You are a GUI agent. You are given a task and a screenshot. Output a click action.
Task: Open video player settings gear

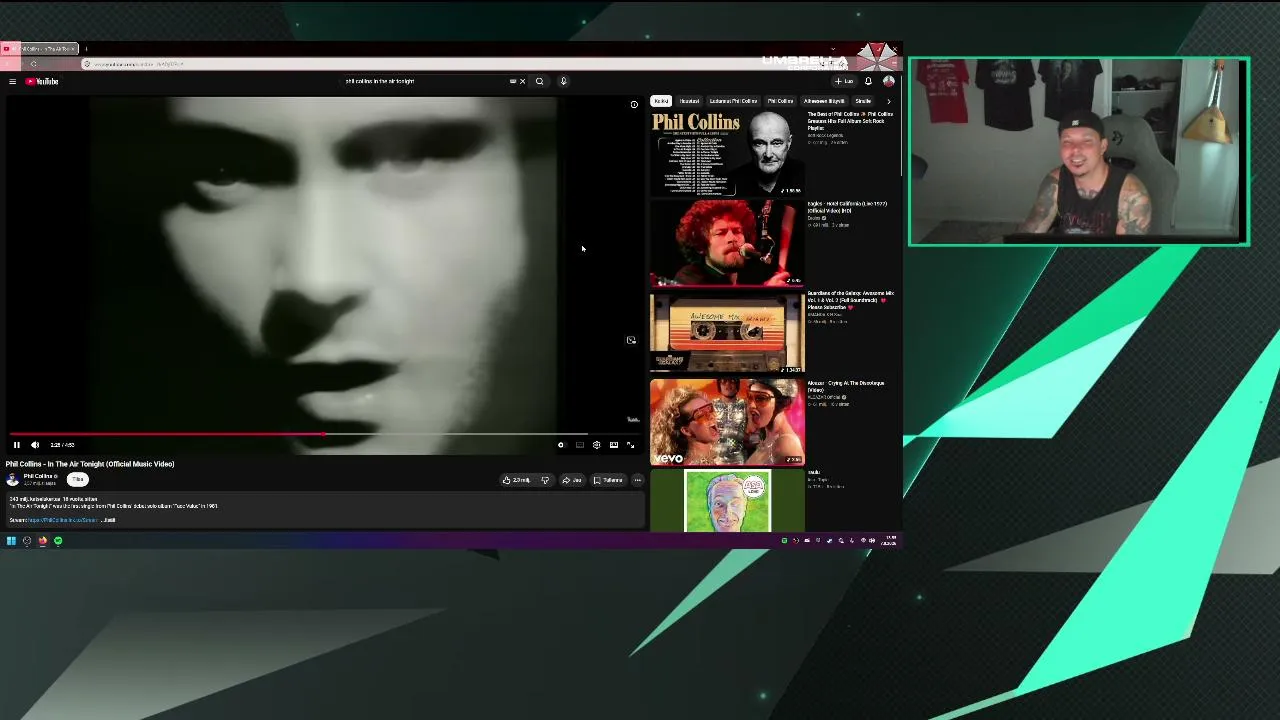coord(596,445)
